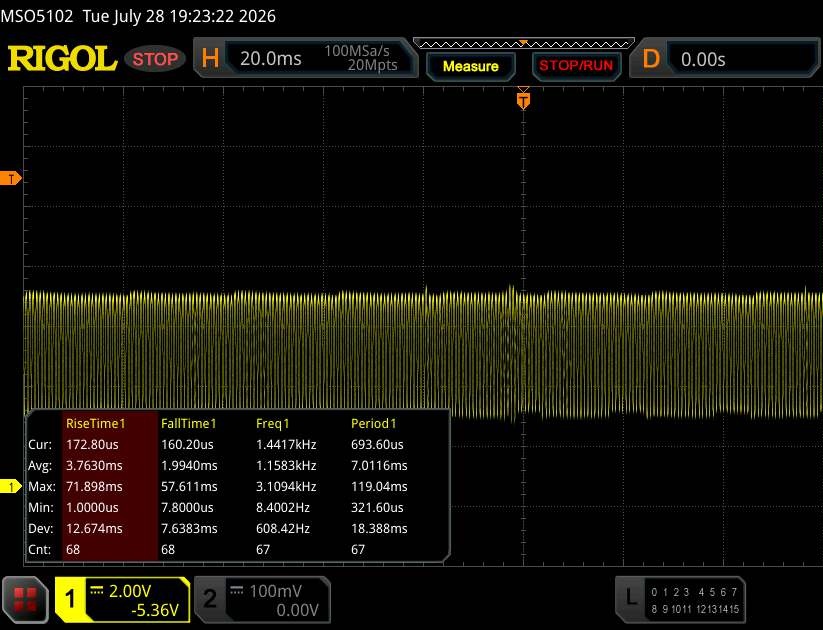Toggle acquisition with STOP/RUN button
The height and width of the screenshot is (630, 823).
pos(576,66)
